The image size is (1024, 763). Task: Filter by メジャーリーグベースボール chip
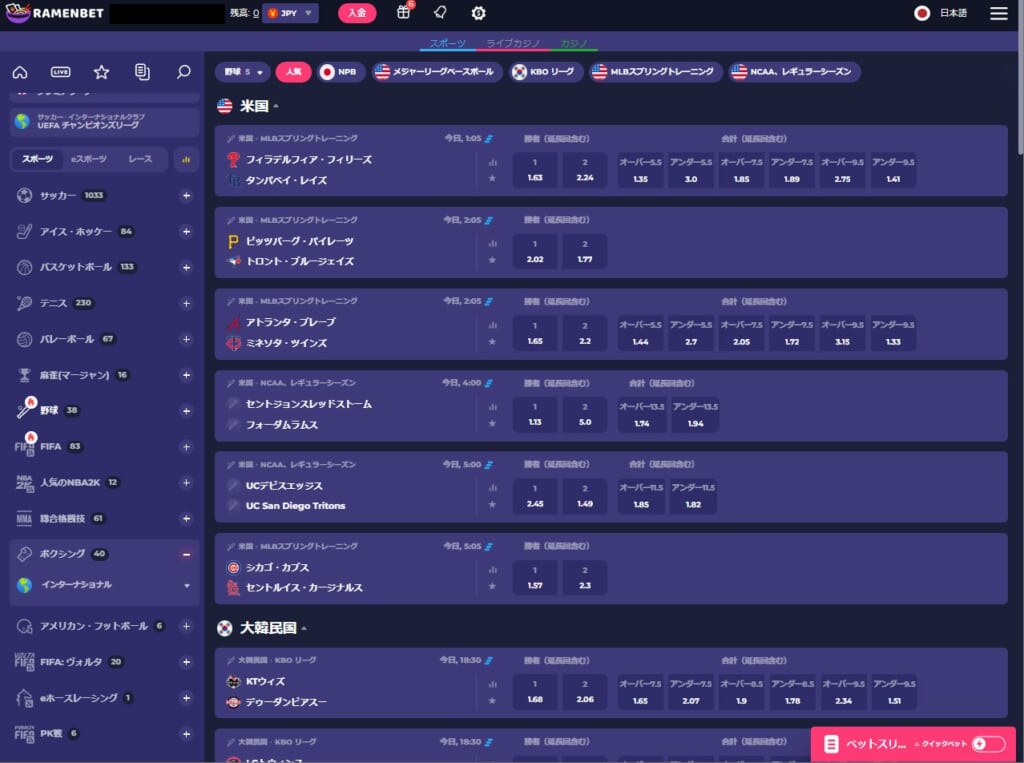click(436, 72)
